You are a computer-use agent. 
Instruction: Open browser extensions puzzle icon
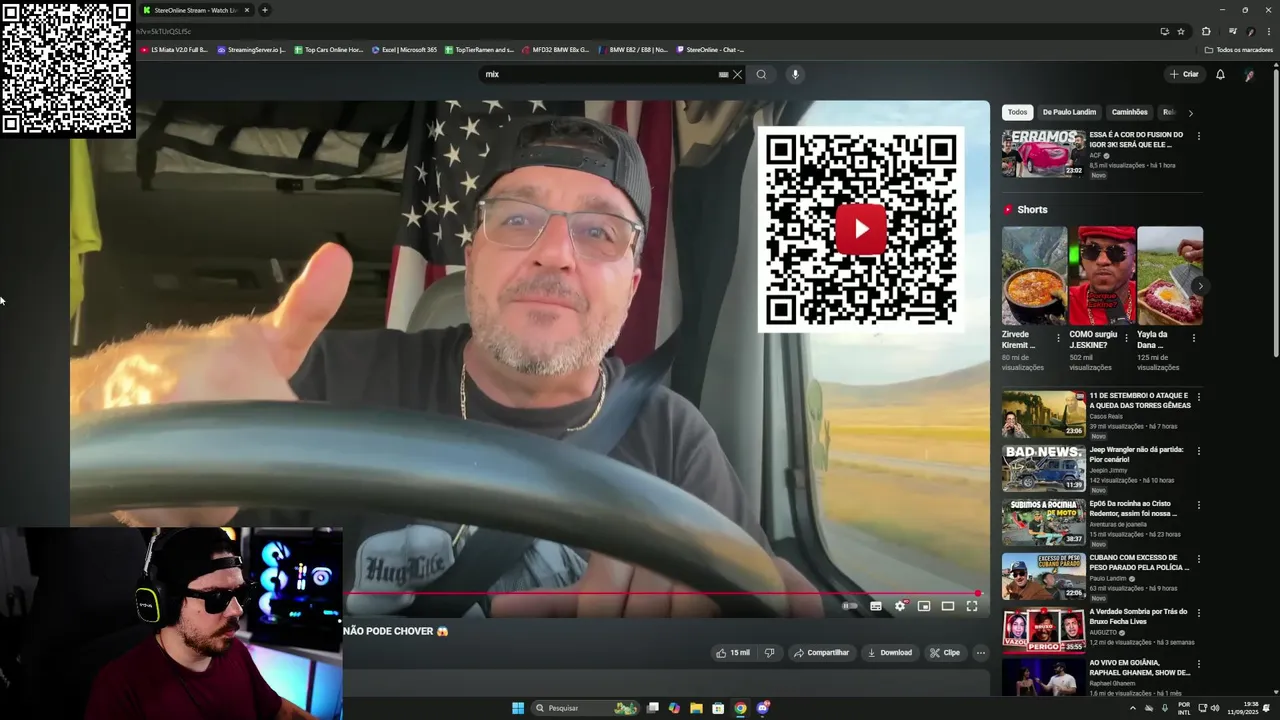(x=1206, y=31)
